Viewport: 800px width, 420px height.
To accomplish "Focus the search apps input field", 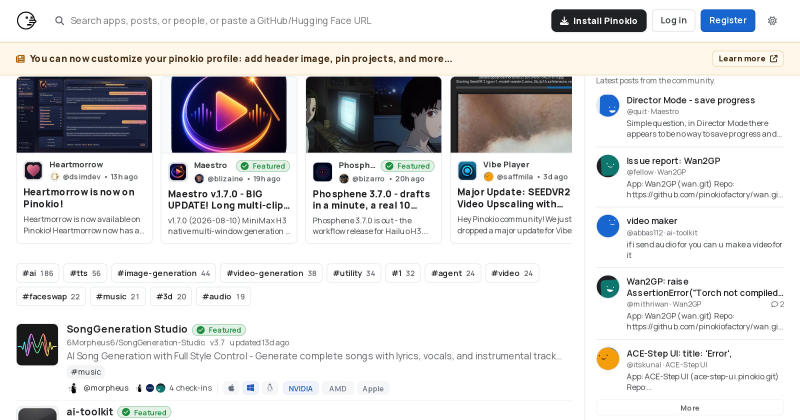I will coord(301,21).
